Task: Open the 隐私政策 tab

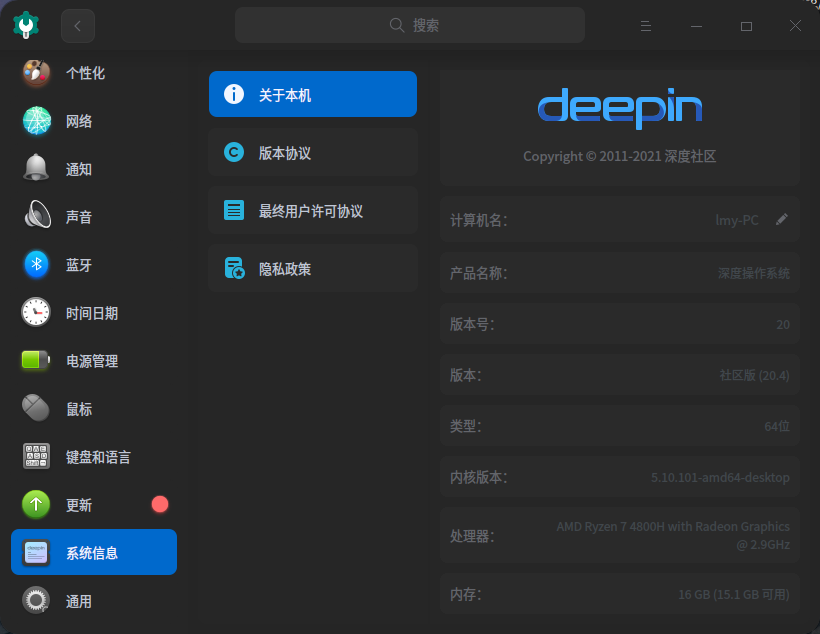Action: click(313, 268)
